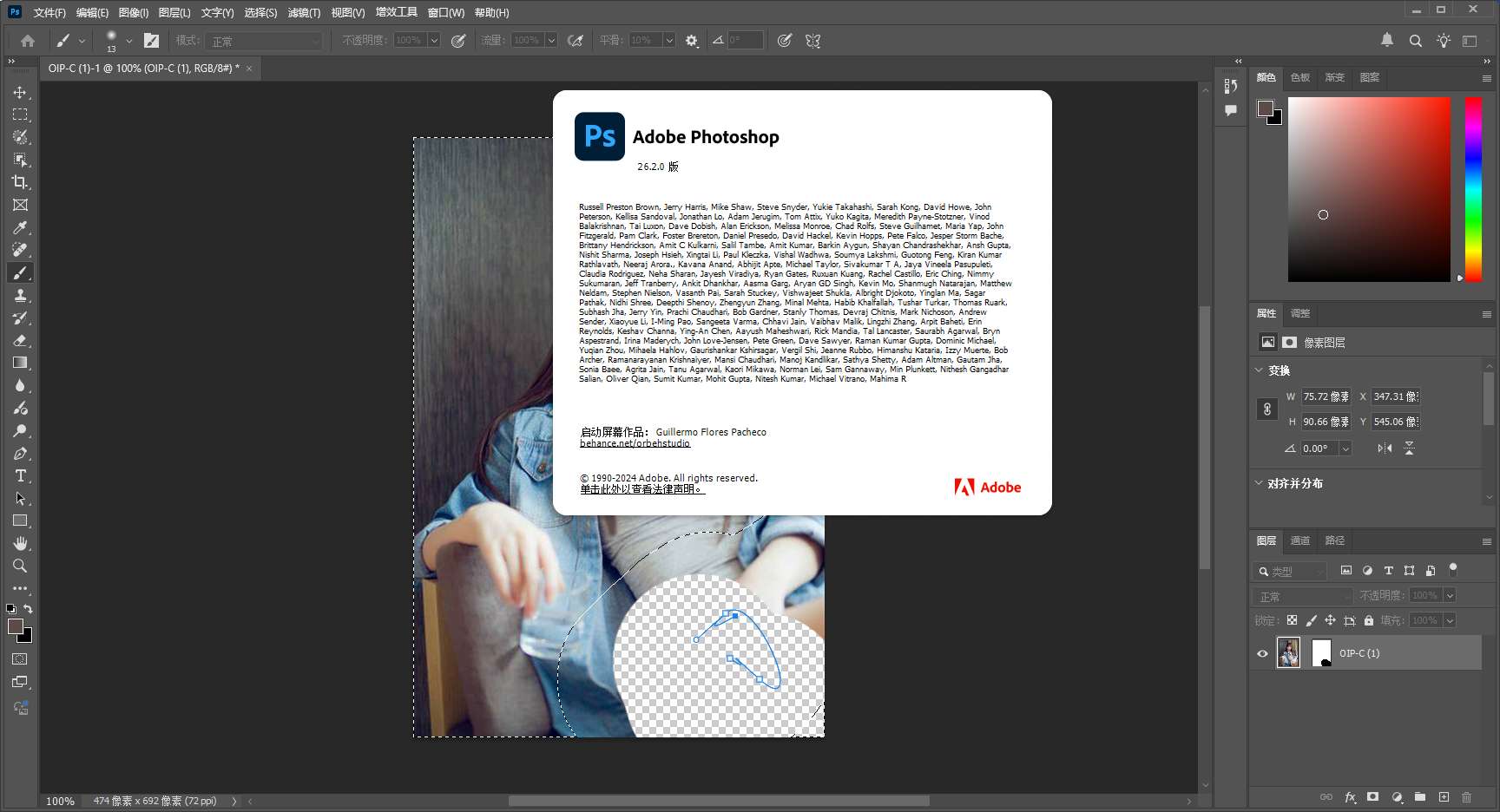Toggle pressure for opacity button
Viewport: 1500px width, 812px height.
tap(458, 41)
